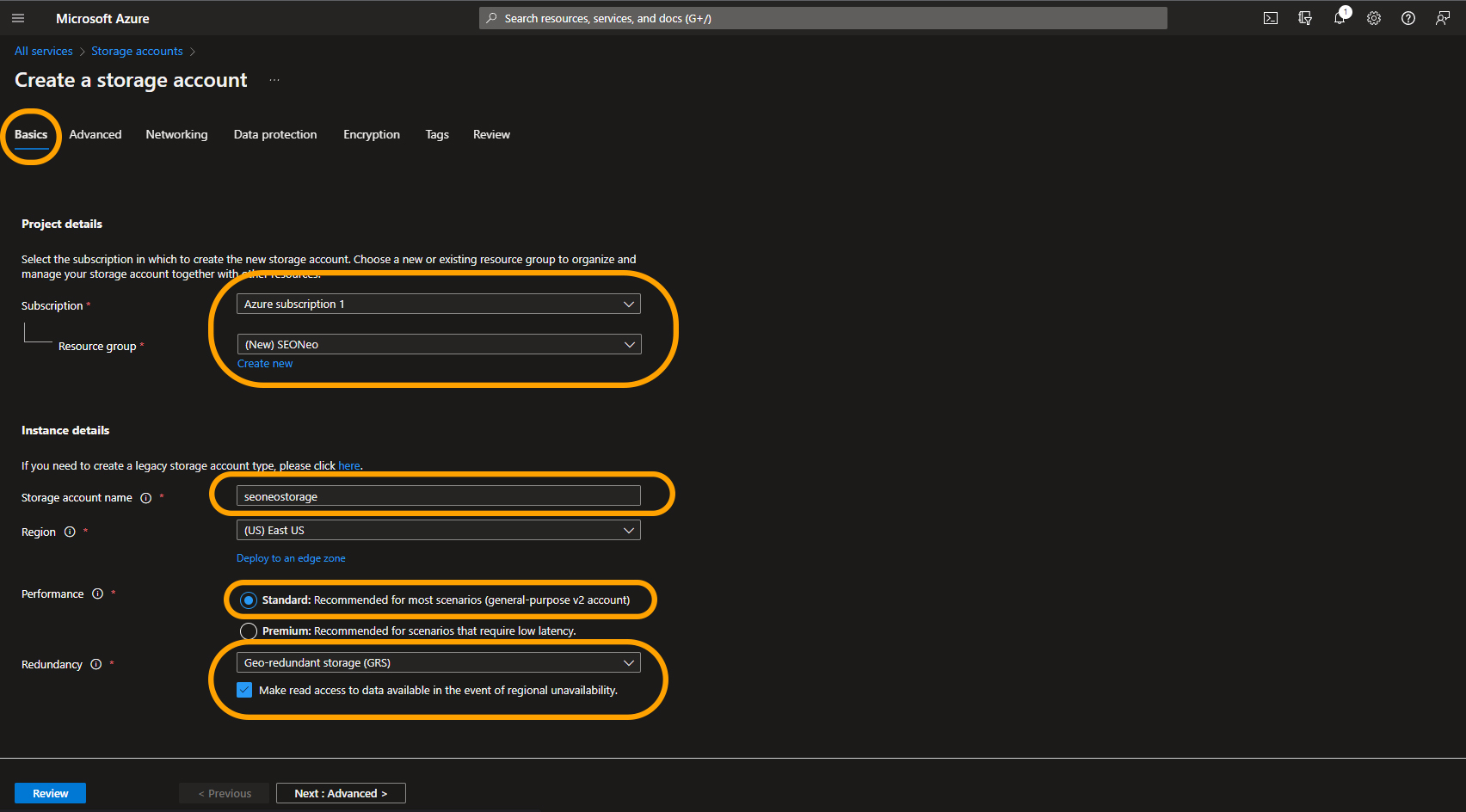Image resolution: width=1466 pixels, height=812 pixels.
Task: Open the Directories and subscriptions filter icon
Action: click(x=1305, y=18)
